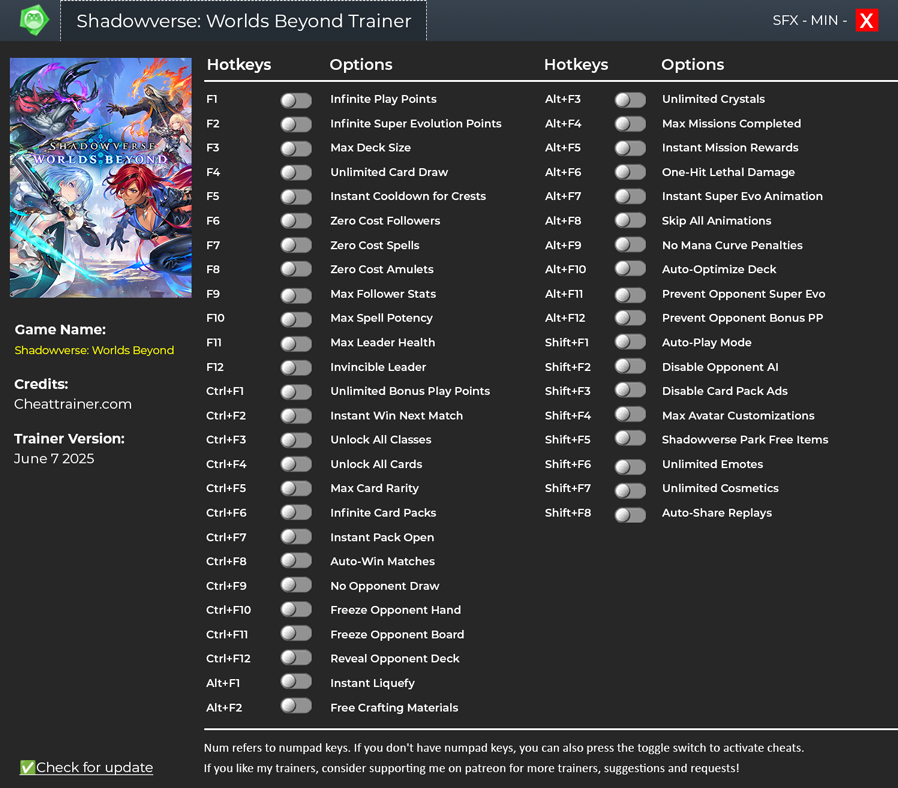Toggle Free Crafting Materials switch
The width and height of the screenshot is (898, 788).
pos(296,708)
